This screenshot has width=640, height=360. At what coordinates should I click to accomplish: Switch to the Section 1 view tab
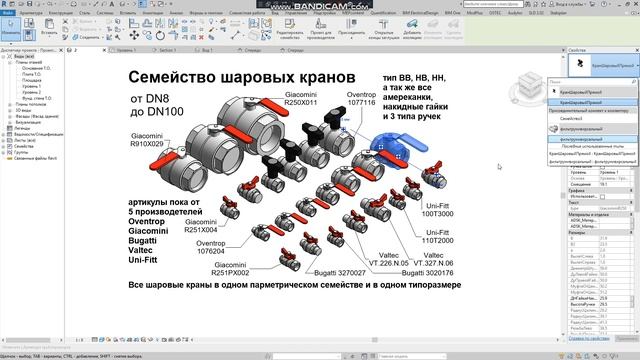tap(167, 50)
